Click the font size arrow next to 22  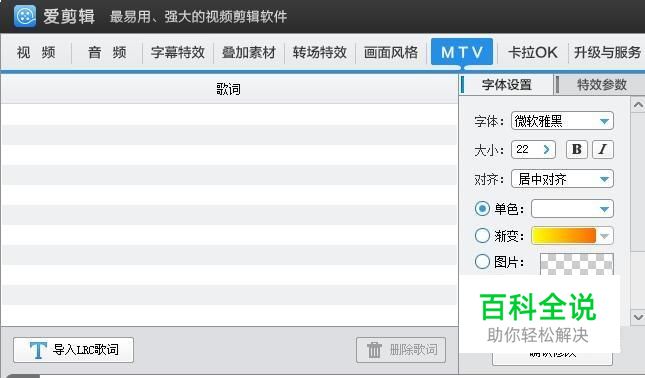coord(546,149)
